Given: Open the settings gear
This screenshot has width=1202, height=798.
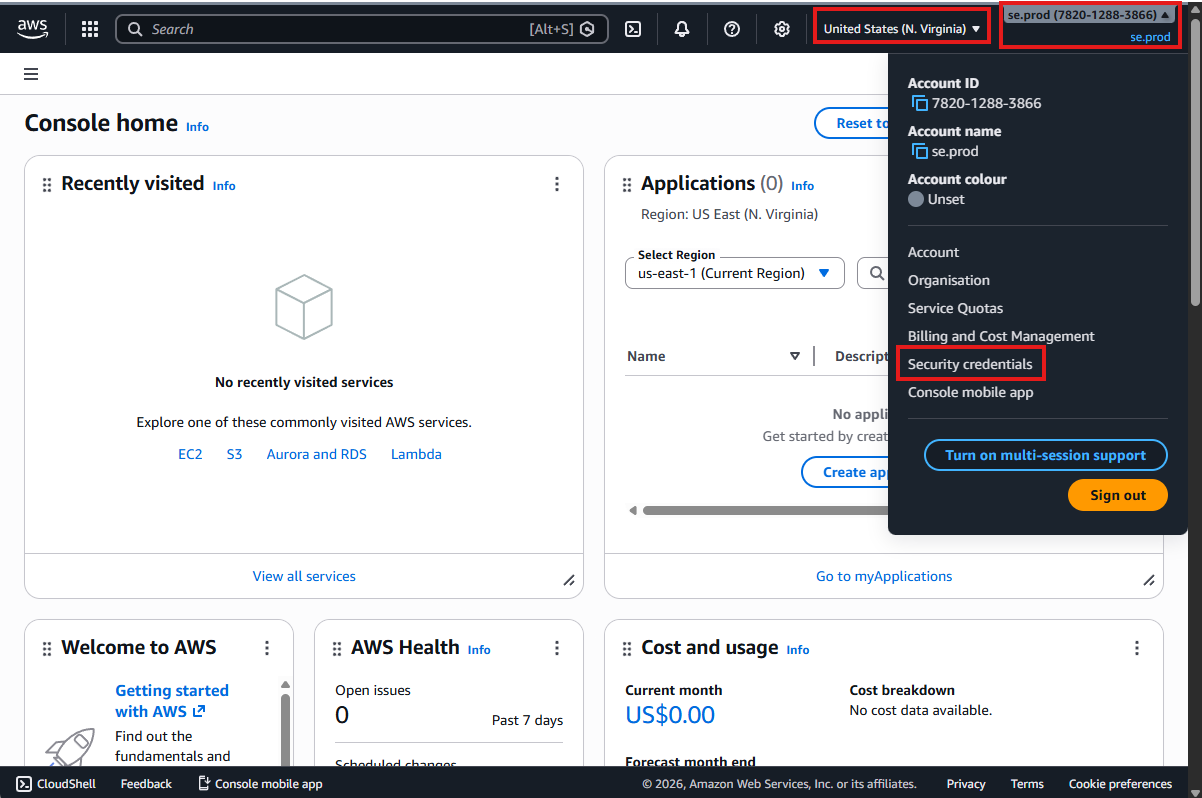Looking at the screenshot, I should [x=782, y=29].
